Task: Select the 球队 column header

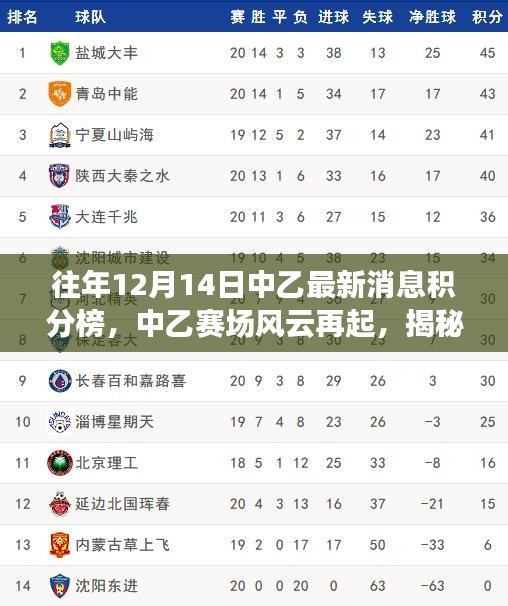Action: tap(90, 17)
